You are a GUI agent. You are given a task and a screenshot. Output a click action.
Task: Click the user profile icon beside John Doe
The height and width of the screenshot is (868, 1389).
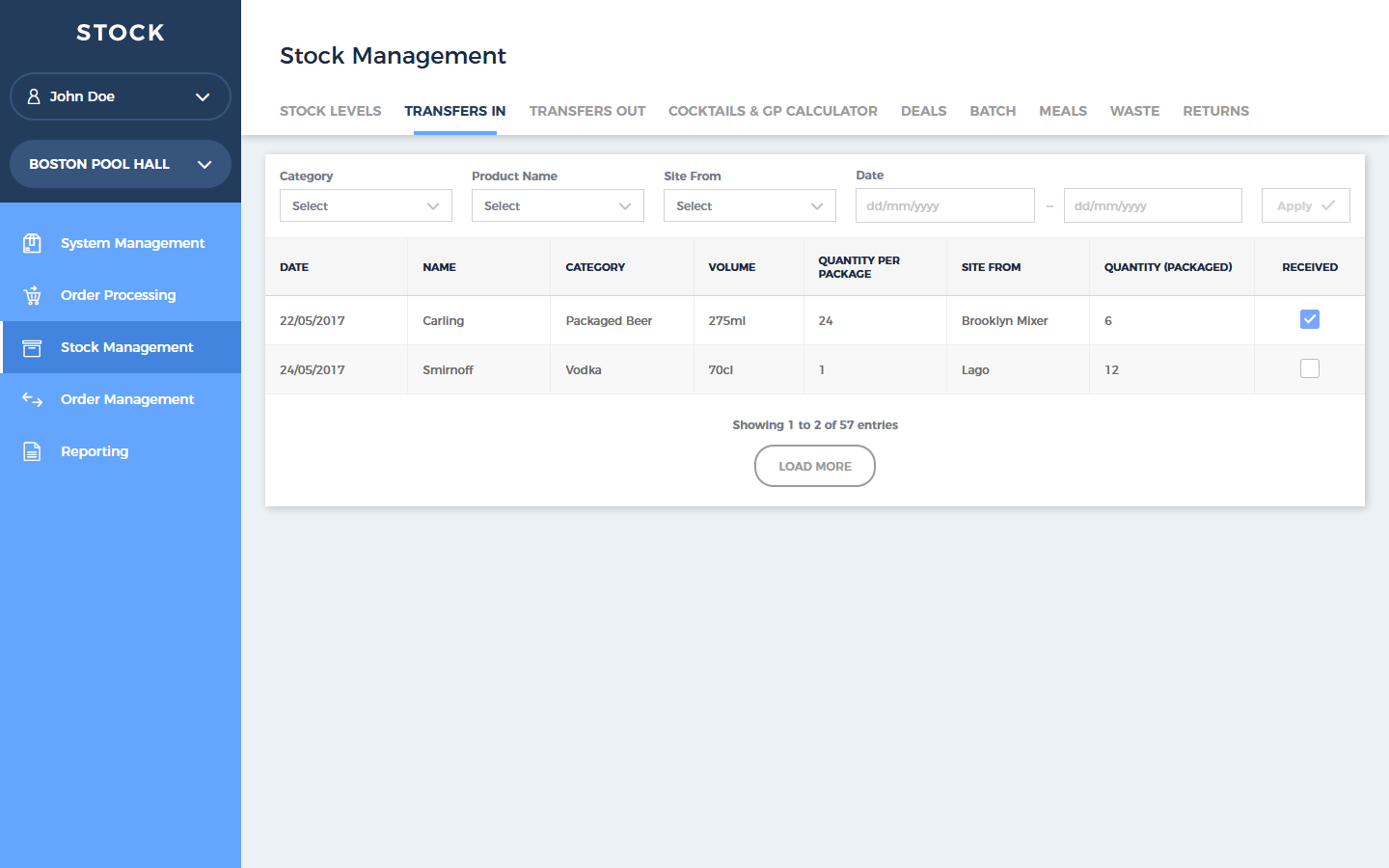pos(34,96)
